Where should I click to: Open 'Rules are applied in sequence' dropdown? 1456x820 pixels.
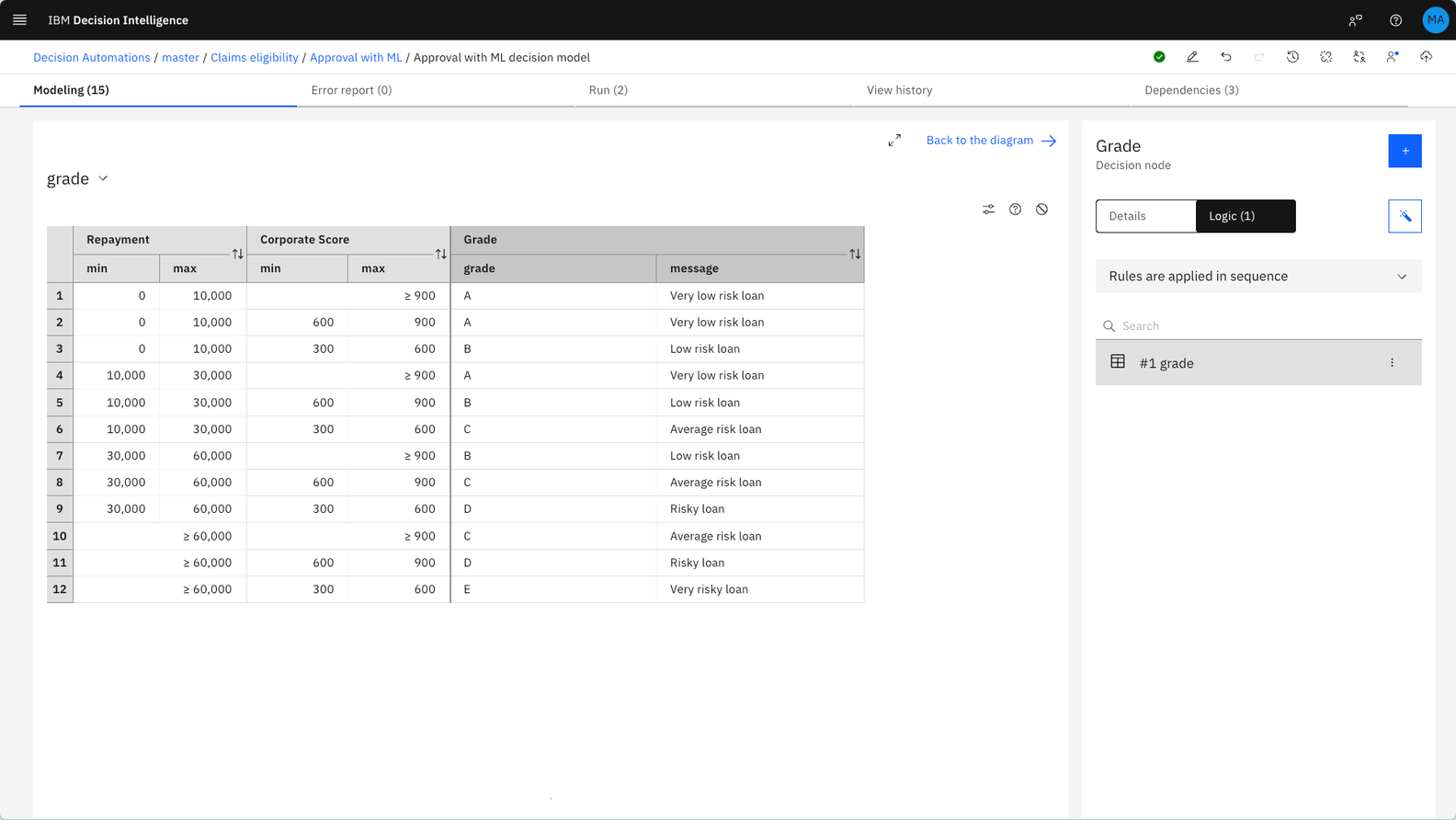pos(1257,277)
